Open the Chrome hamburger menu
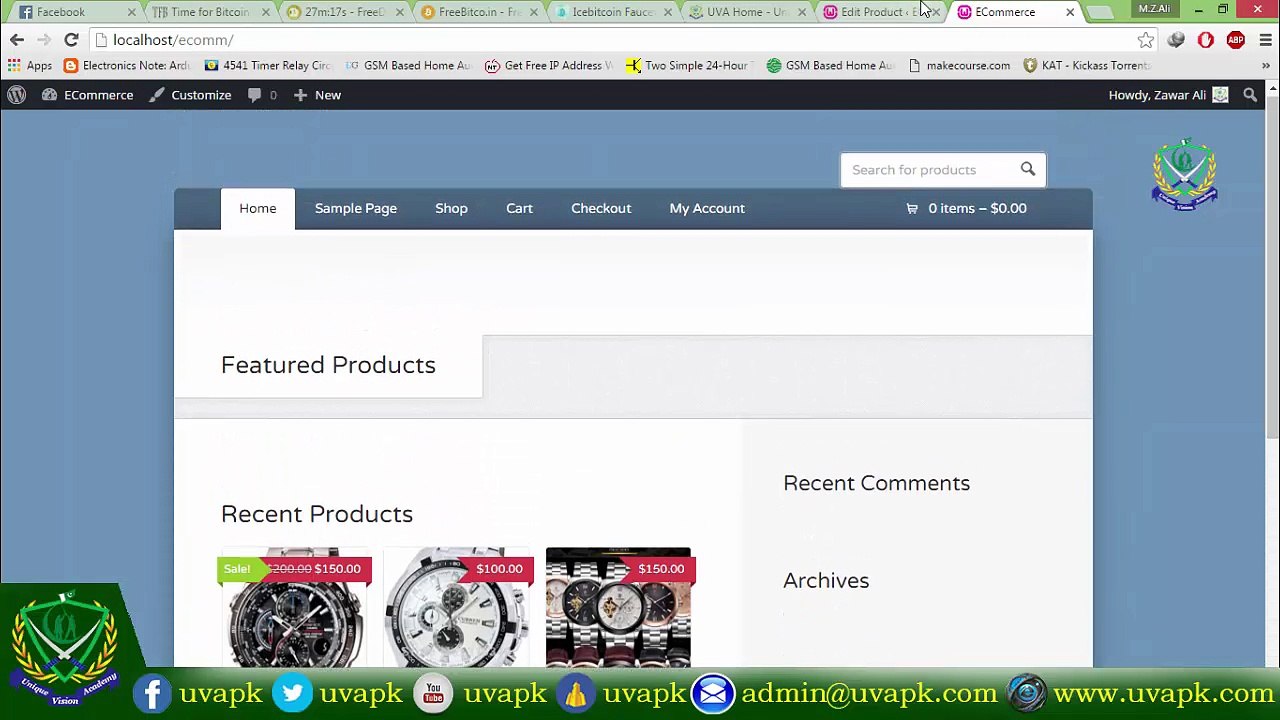1280x720 pixels. click(1265, 40)
